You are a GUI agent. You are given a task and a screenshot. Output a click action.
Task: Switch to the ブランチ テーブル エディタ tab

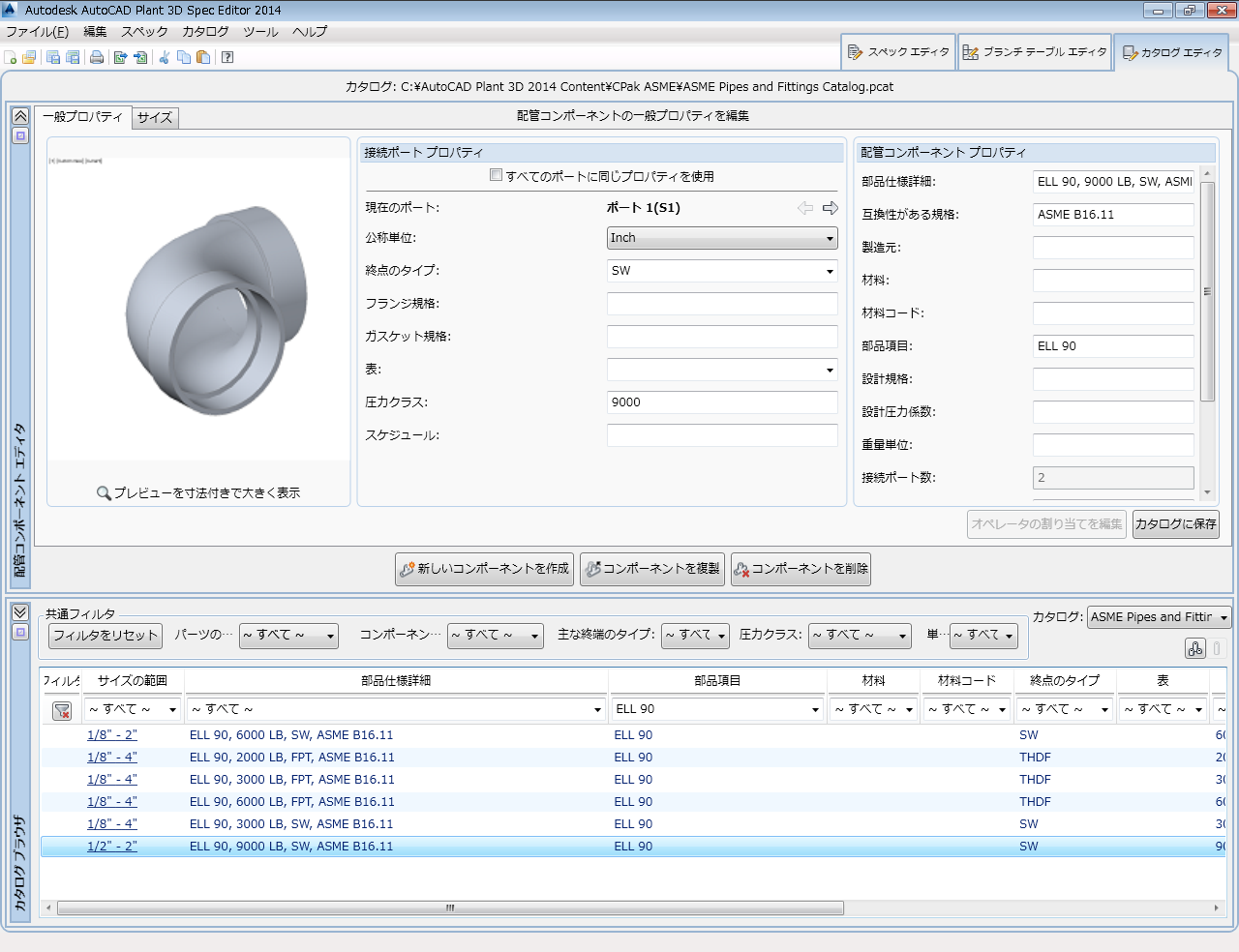point(1034,52)
